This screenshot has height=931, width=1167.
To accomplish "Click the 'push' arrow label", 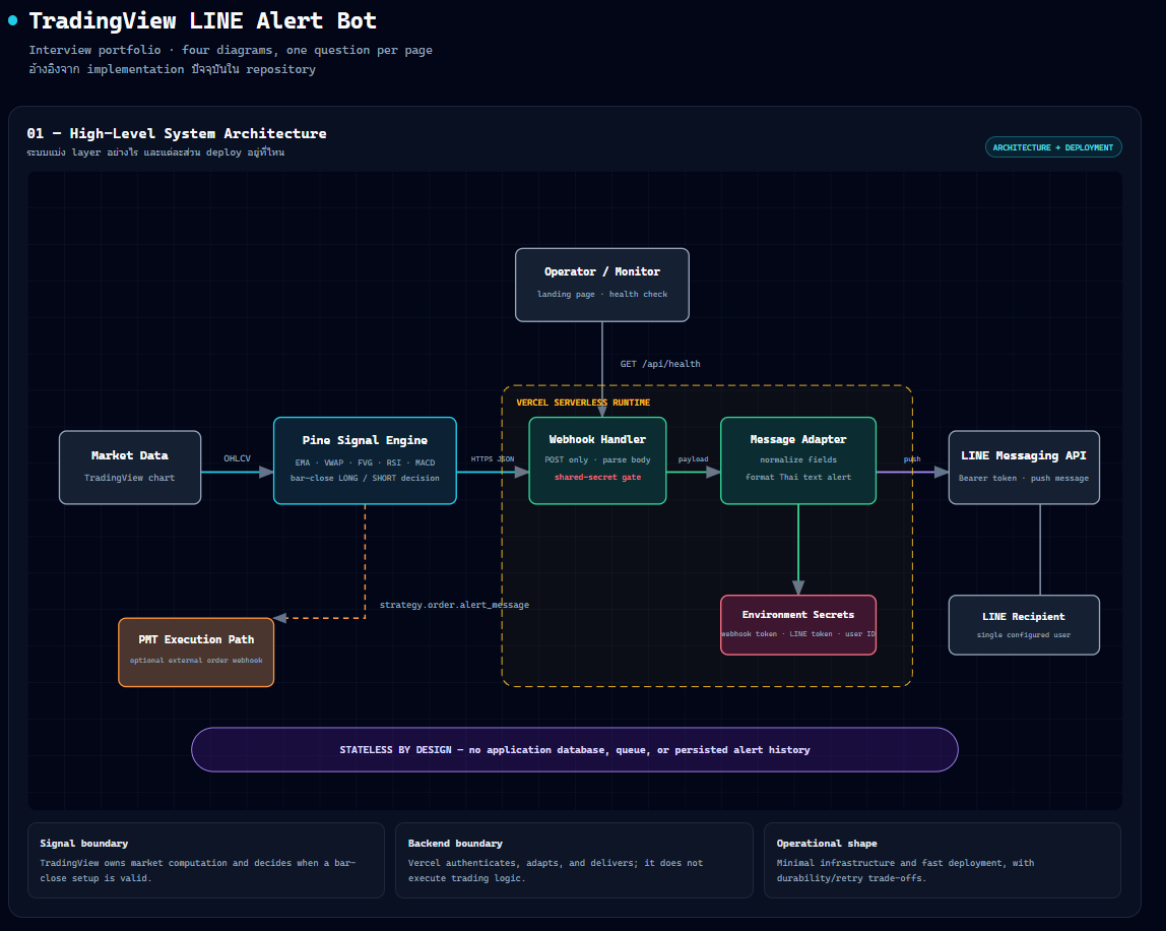I will [912, 459].
